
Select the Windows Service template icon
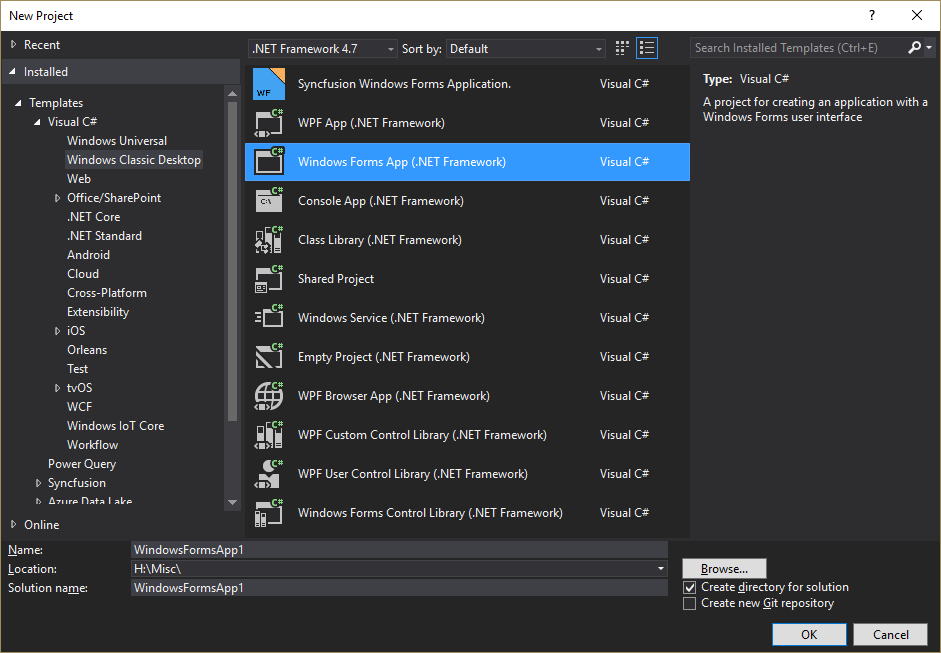[269, 318]
